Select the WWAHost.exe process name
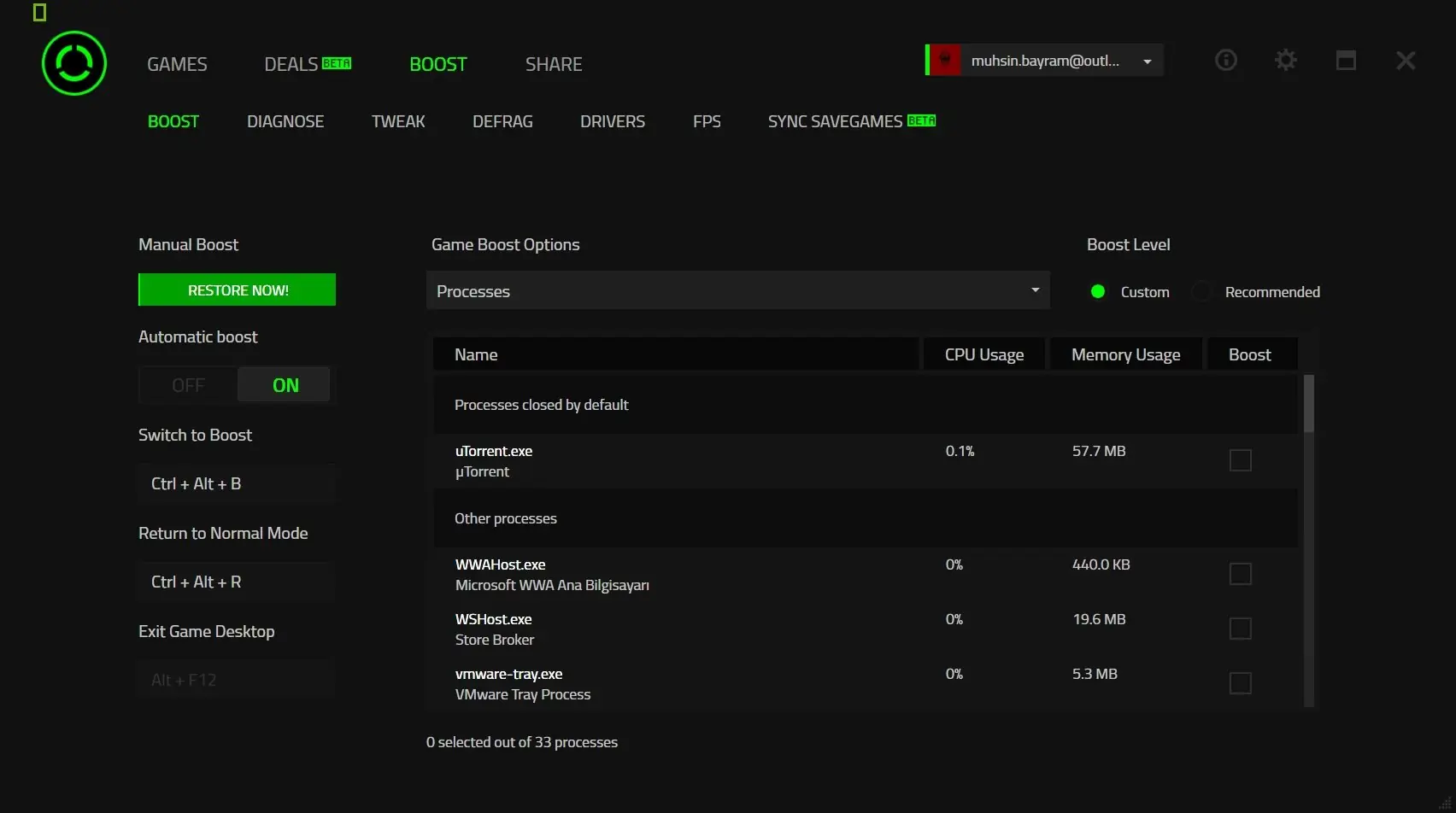This screenshot has width=1456, height=813. 501,564
